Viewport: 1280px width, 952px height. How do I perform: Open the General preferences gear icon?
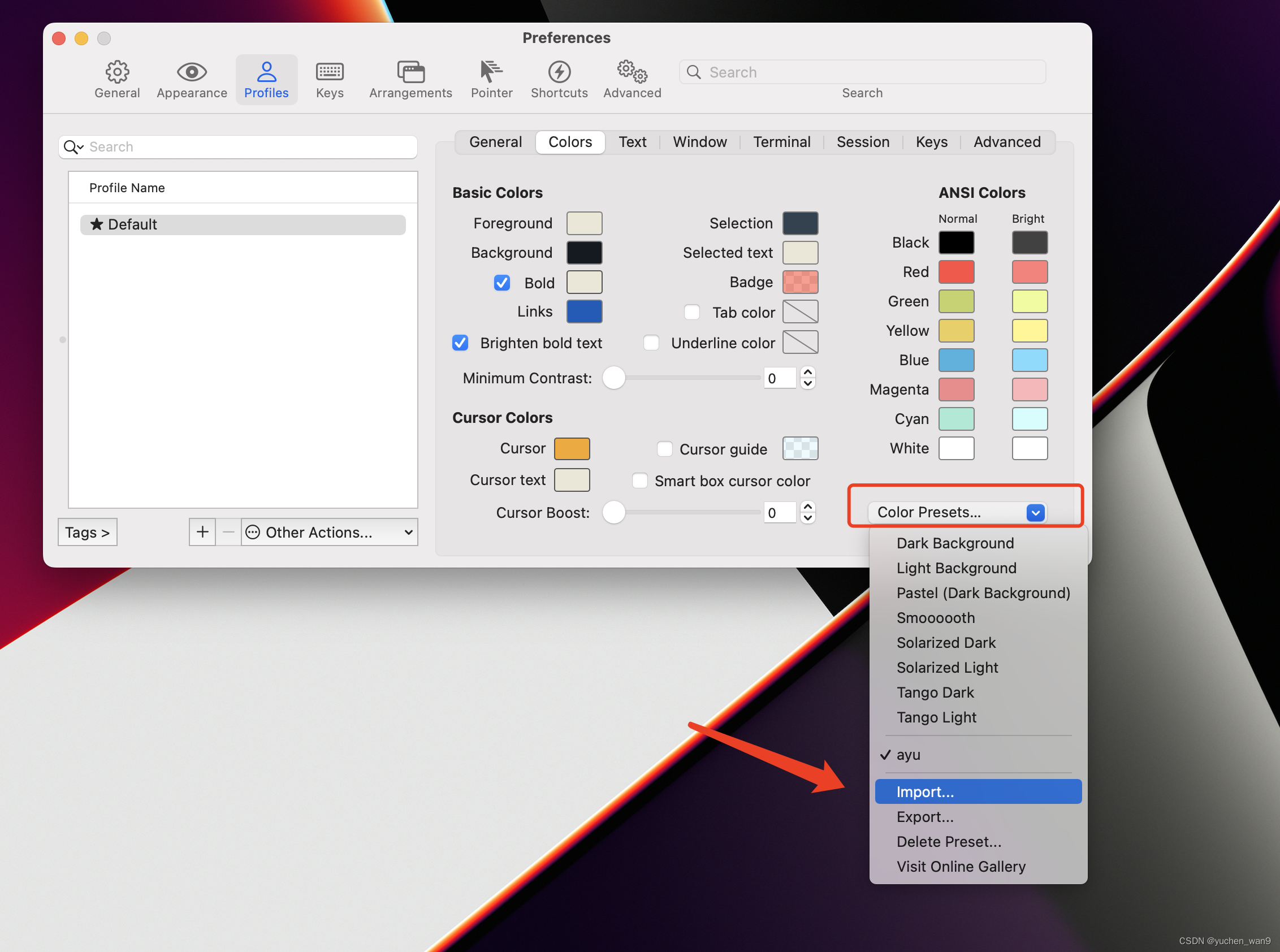click(117, 72)
